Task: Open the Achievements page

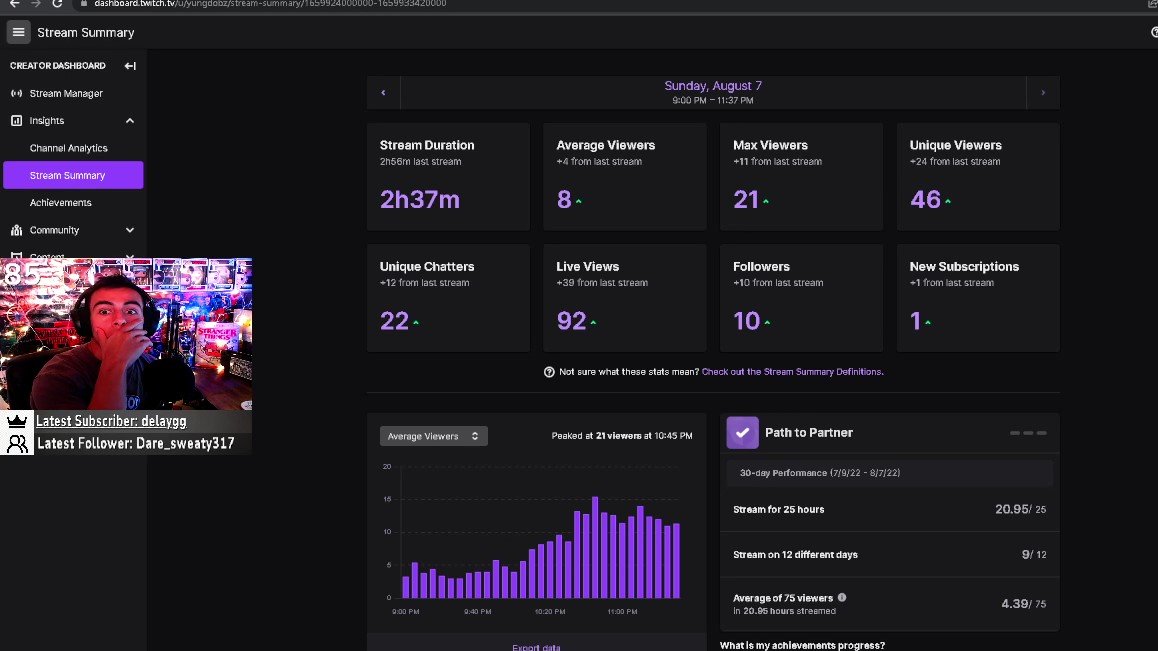Action: click(x=61, y=202)
